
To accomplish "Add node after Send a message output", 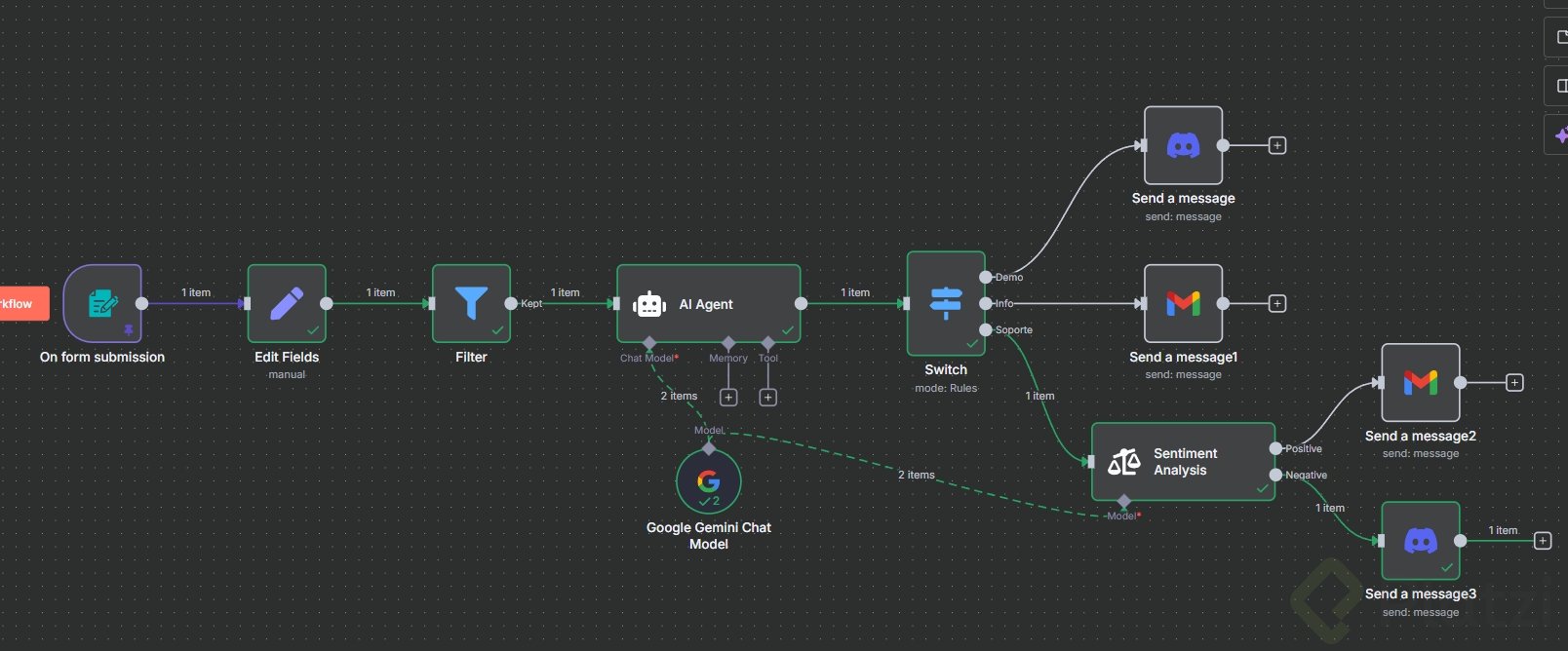I will [1277, 145].
